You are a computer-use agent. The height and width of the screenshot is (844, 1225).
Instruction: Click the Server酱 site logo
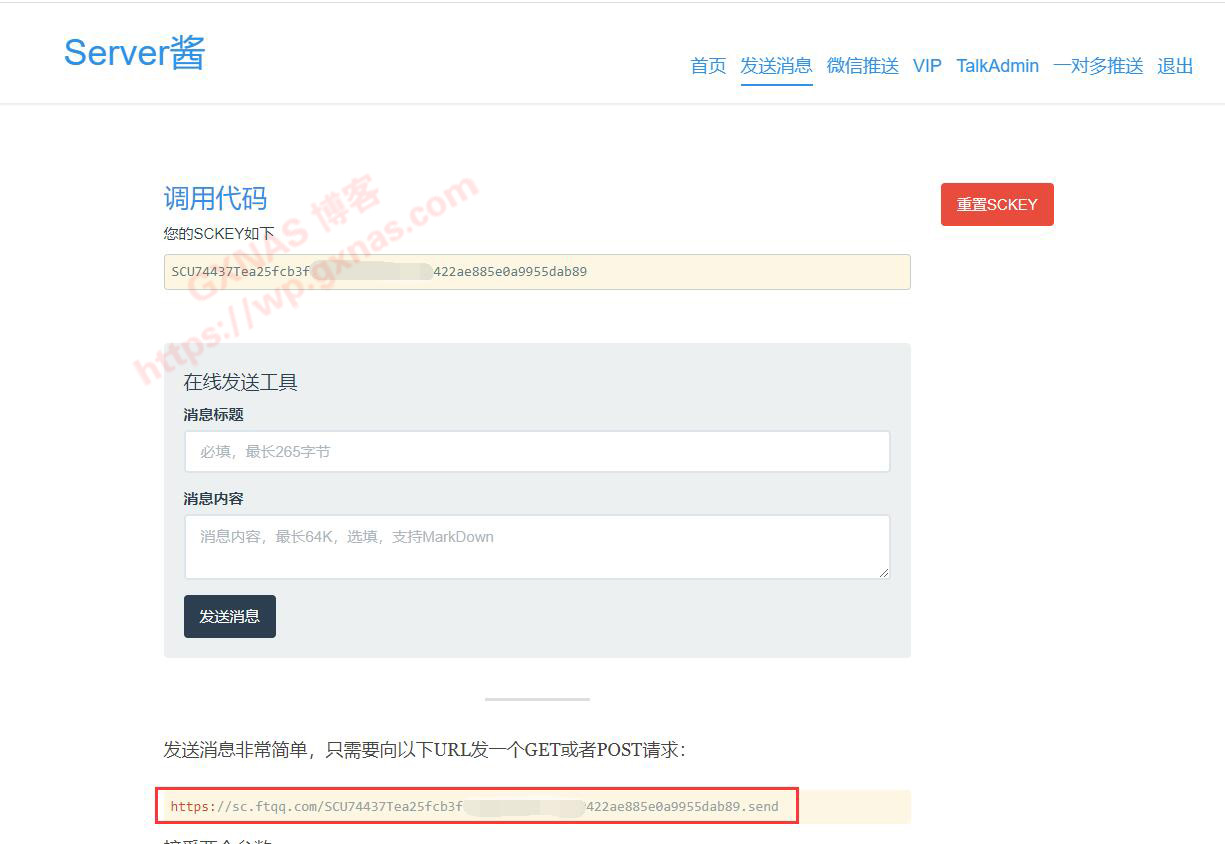(x=134, y=52)
